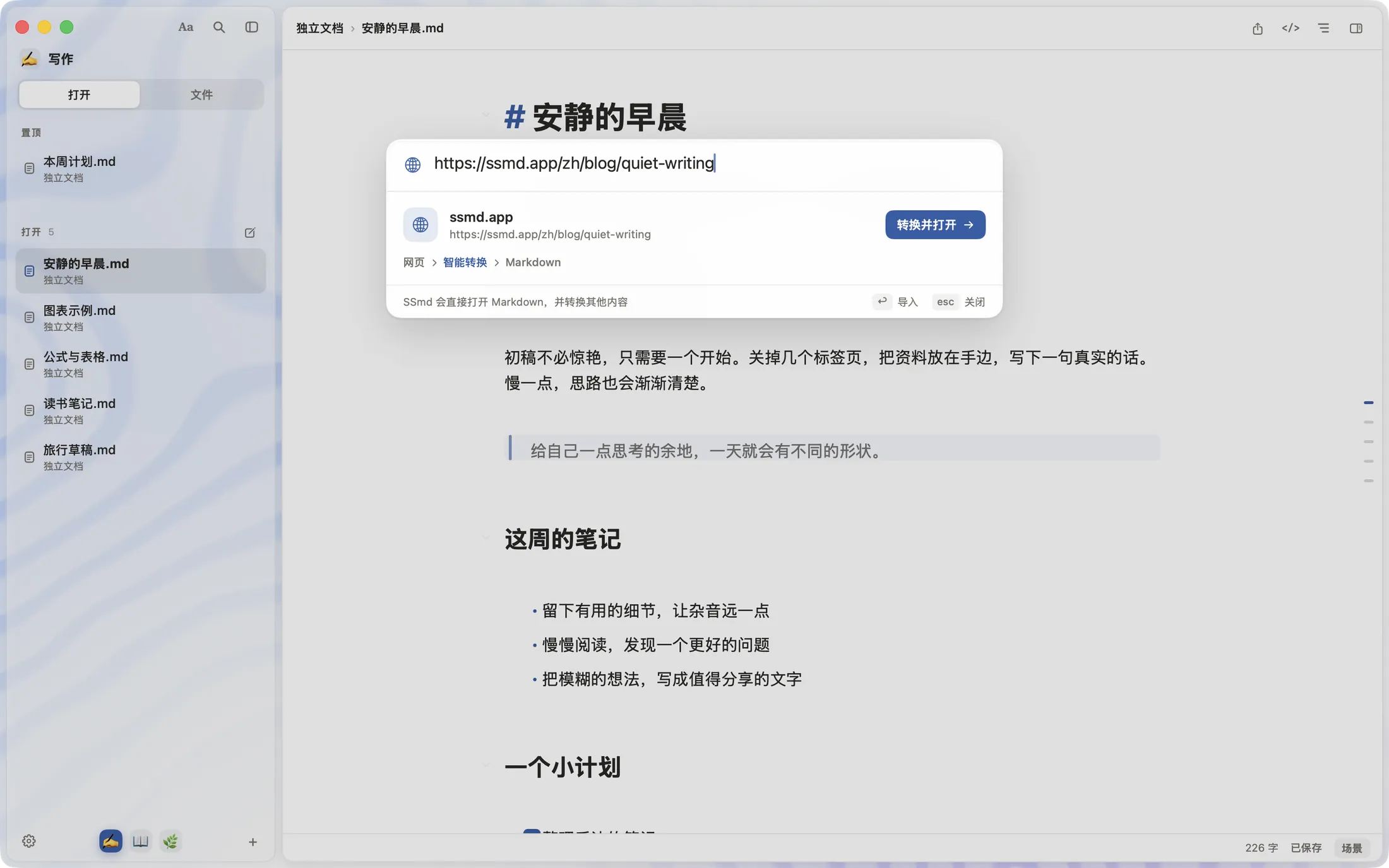
Task: Open 旅行草稿.md document
Action: click(x=140, y=457)
